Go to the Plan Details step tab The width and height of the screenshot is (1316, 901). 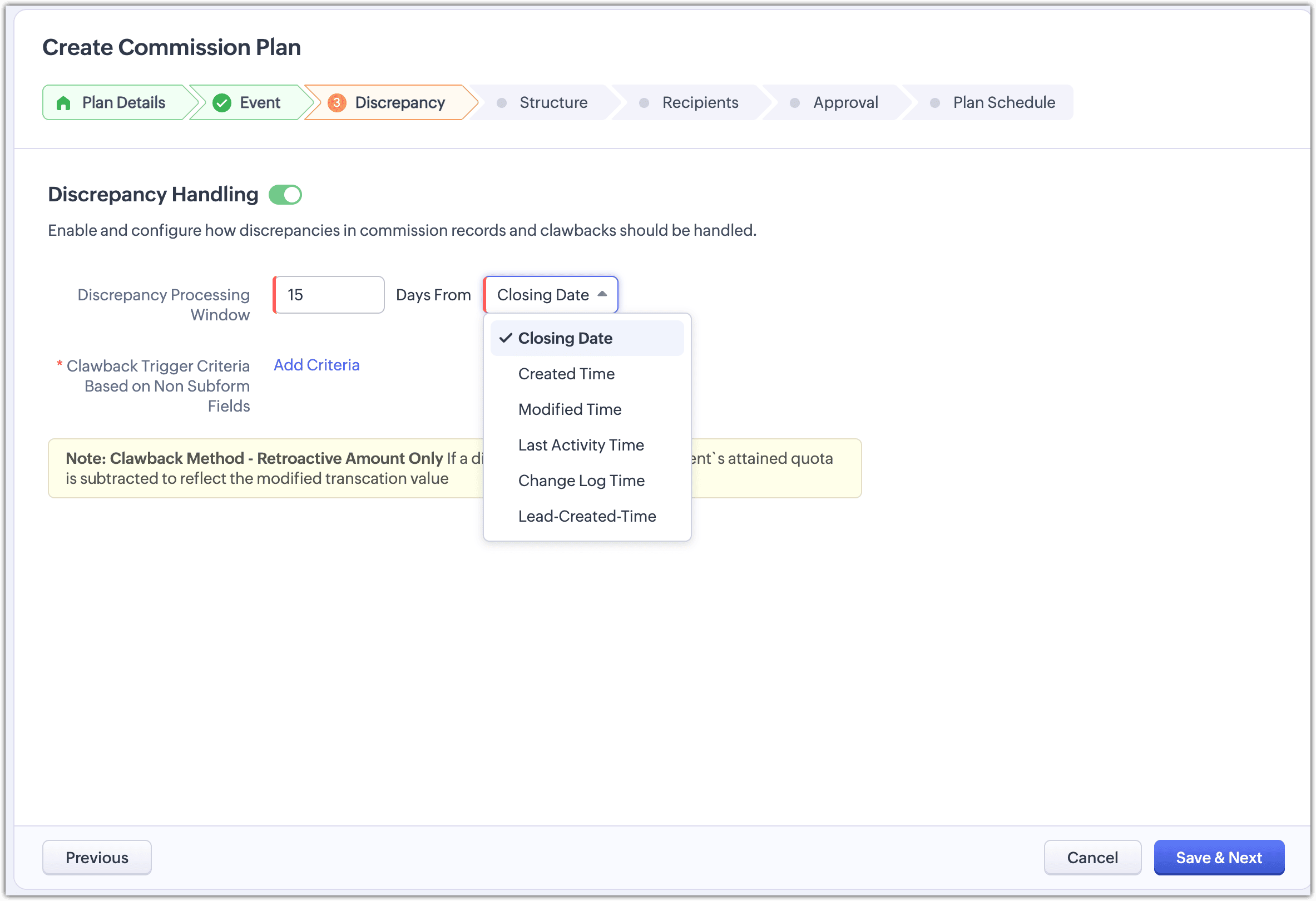tap(117, 103)
